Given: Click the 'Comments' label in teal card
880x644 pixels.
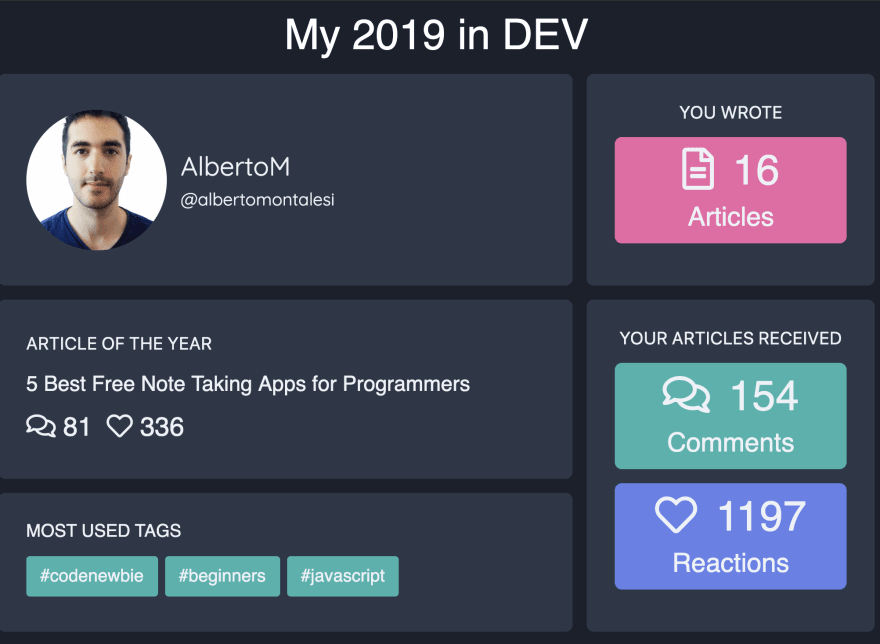Looking at the screenshot, I should pyautogui.click(x=731, y=442).
